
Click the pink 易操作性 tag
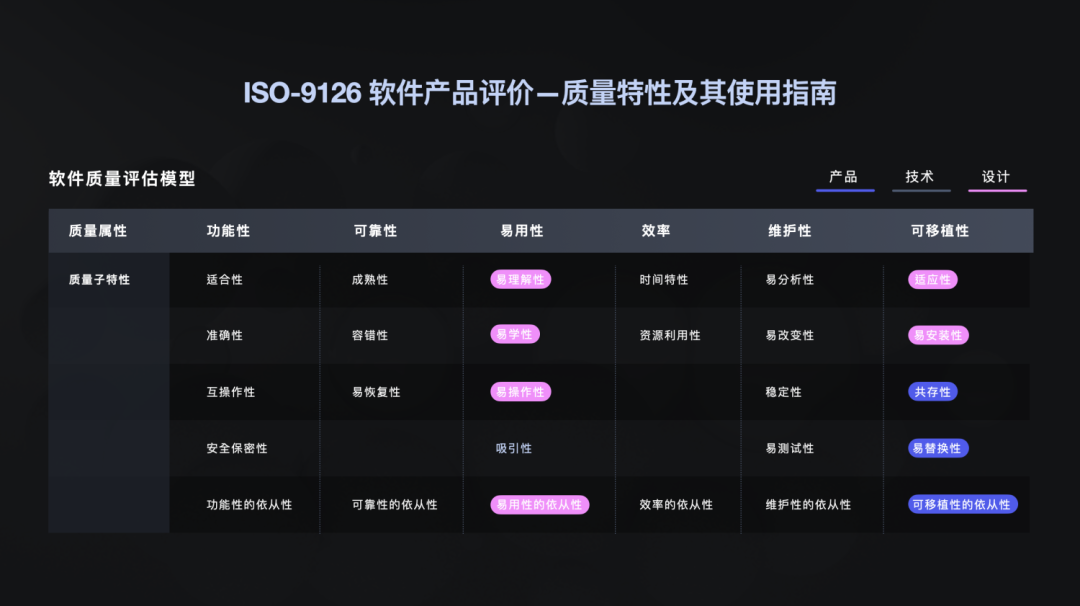coord(521,392)
